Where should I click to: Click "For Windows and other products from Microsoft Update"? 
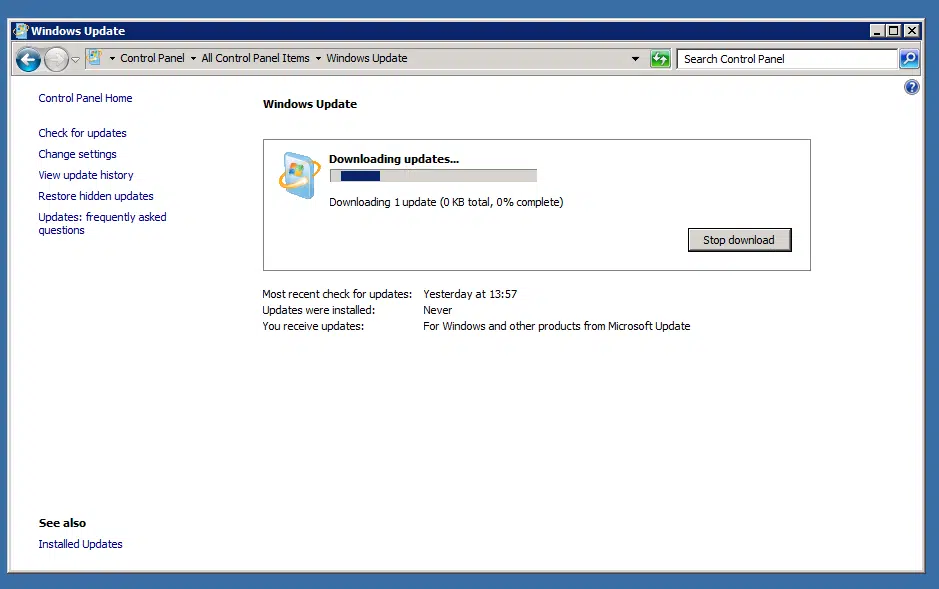tap(556, 326)
